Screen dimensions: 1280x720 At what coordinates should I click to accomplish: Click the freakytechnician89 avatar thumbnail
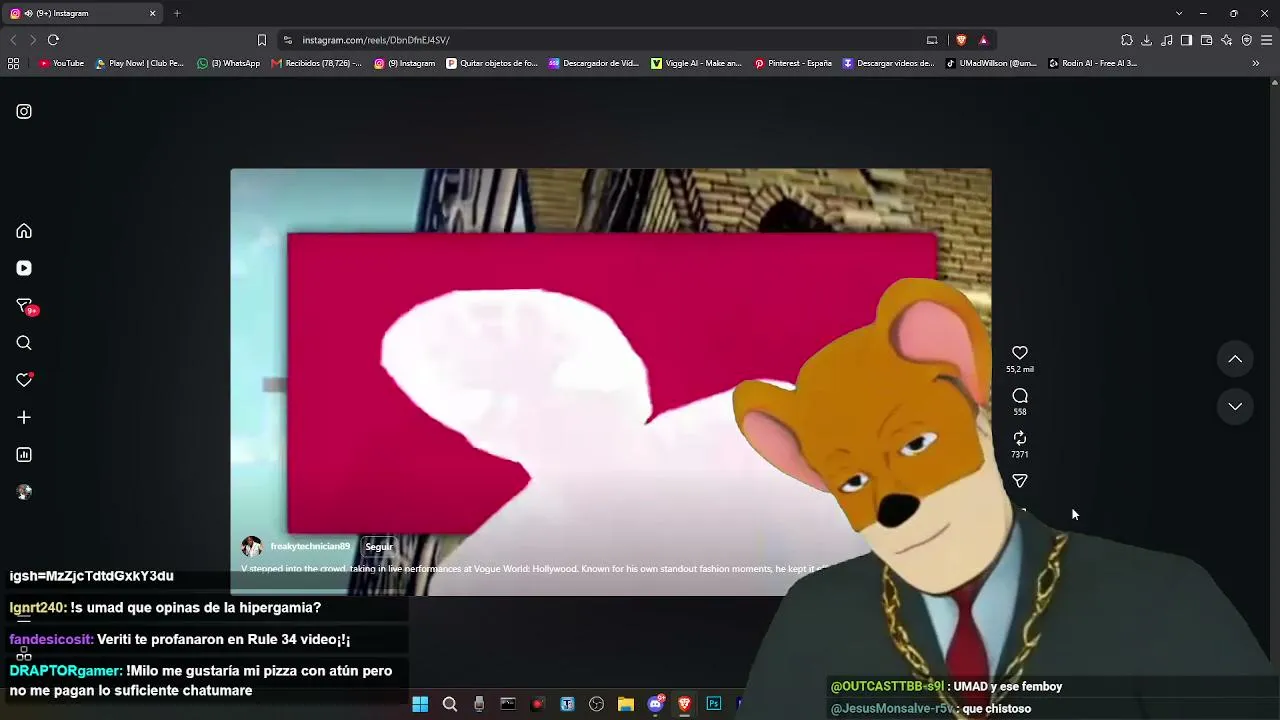click(252, 546)
